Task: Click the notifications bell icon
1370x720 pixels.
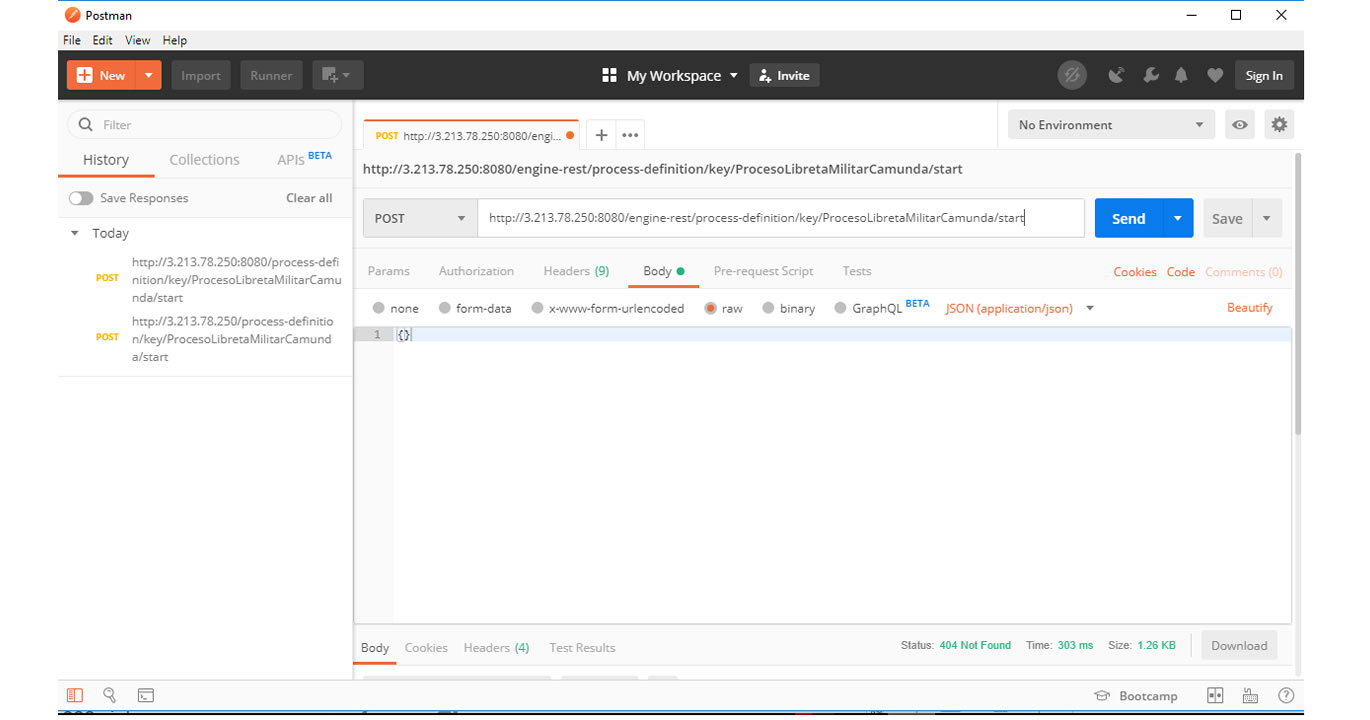Action: (1181, 75)
